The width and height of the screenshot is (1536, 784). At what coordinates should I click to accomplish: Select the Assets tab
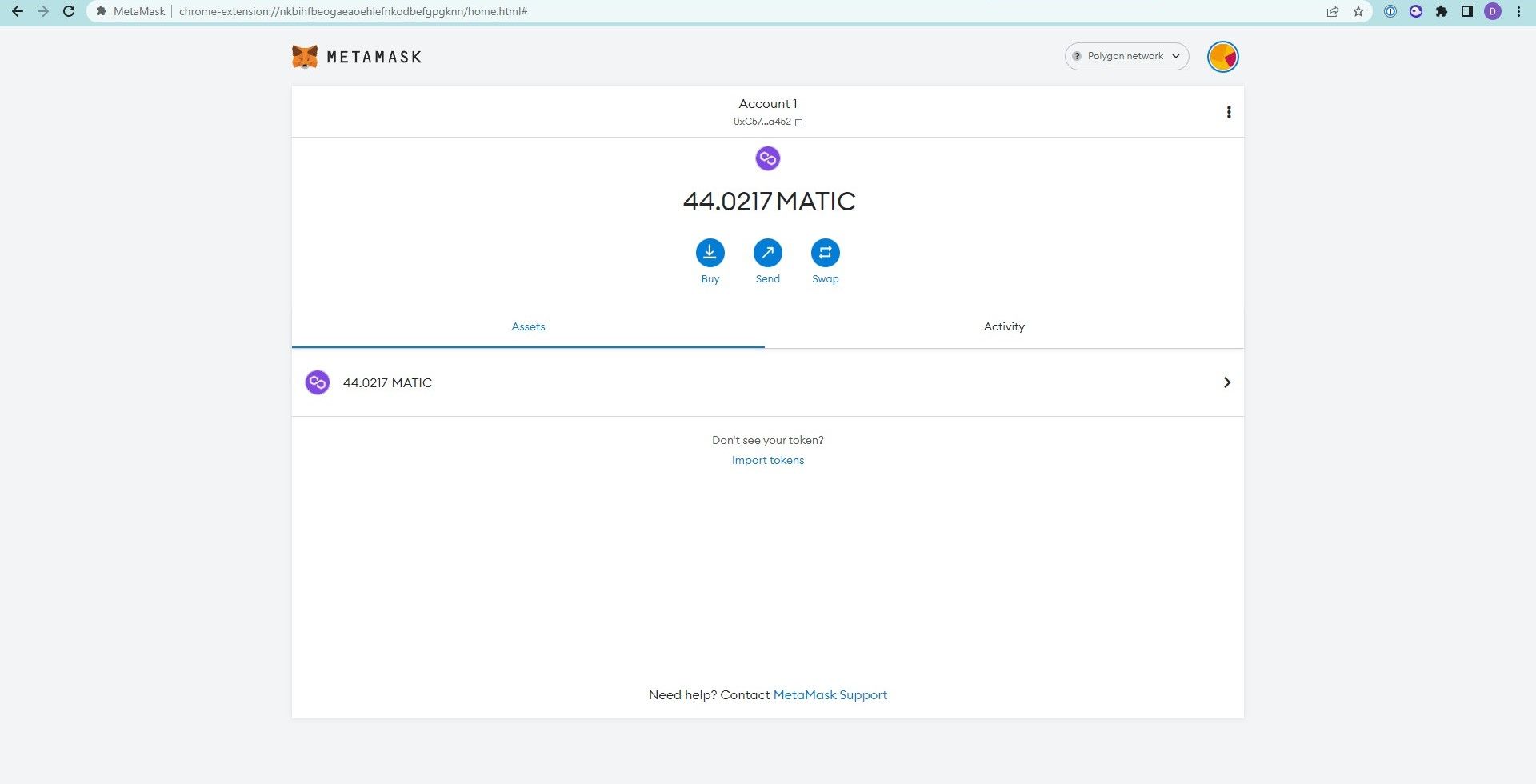coord(527,326)
